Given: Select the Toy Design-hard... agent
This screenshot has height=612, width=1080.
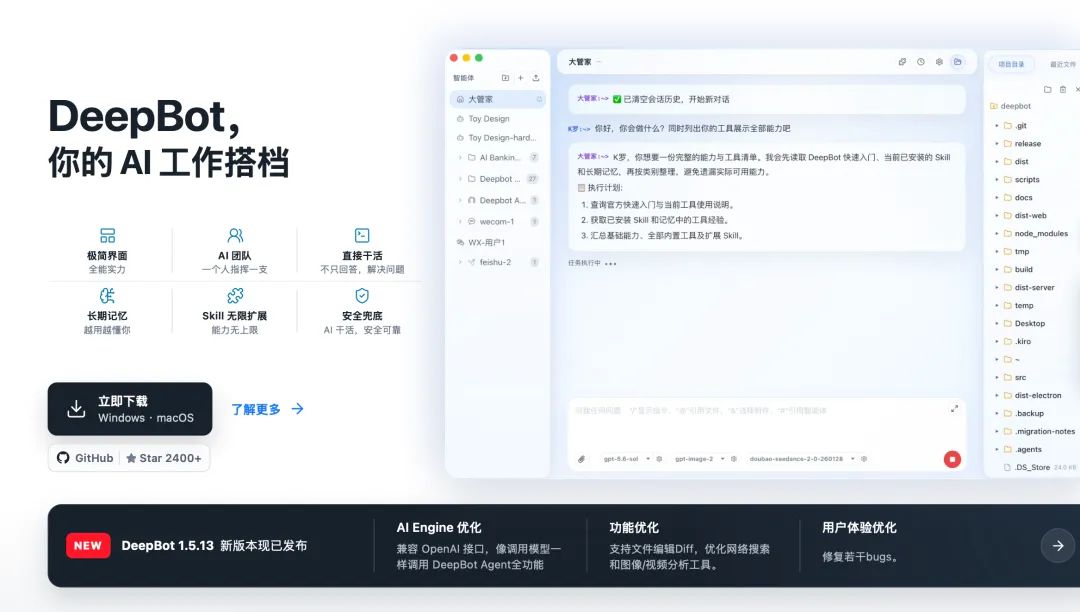Looking at the screenshot, I should [498, 138].
